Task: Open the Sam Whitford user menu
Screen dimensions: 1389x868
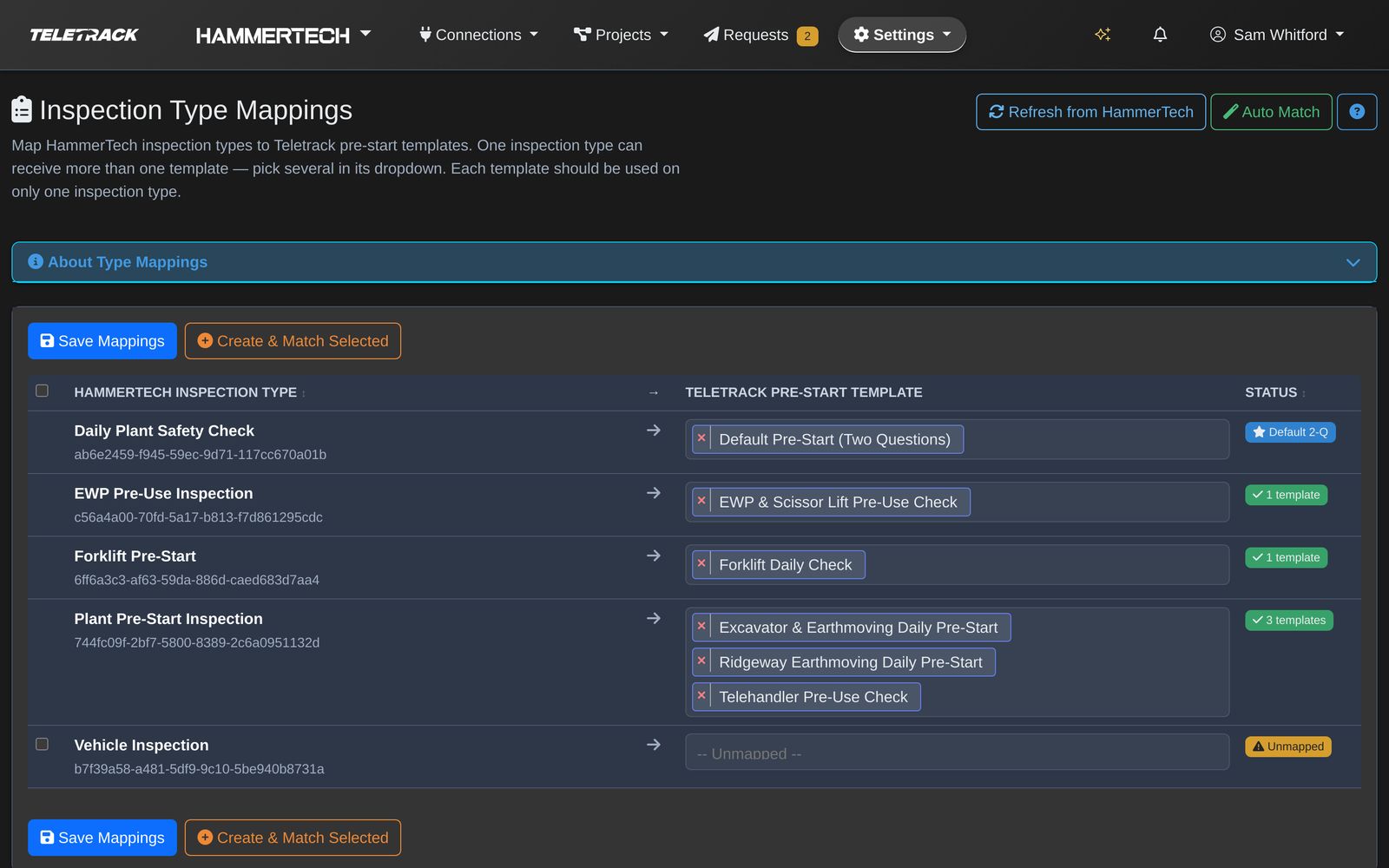Action: [1277, 35]
